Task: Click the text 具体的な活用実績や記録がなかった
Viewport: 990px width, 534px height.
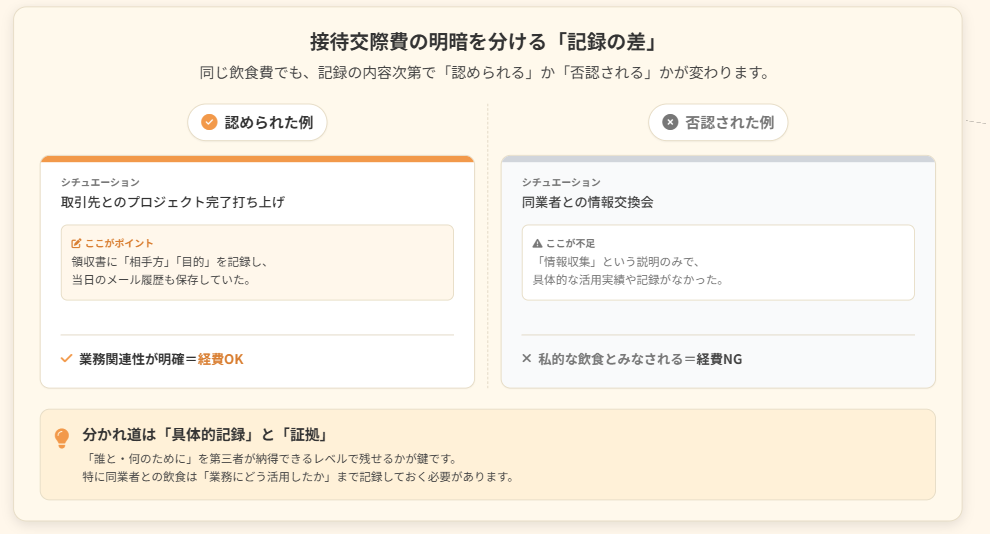Action: point(627,279)
